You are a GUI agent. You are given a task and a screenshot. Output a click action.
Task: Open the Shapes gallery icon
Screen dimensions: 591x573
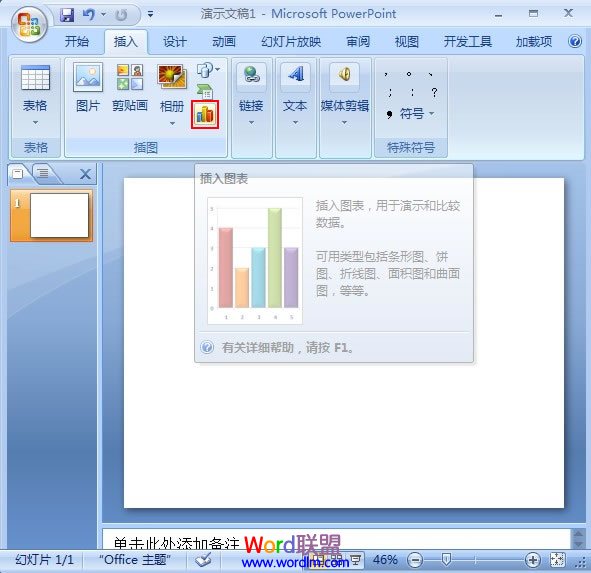point(208,70)
